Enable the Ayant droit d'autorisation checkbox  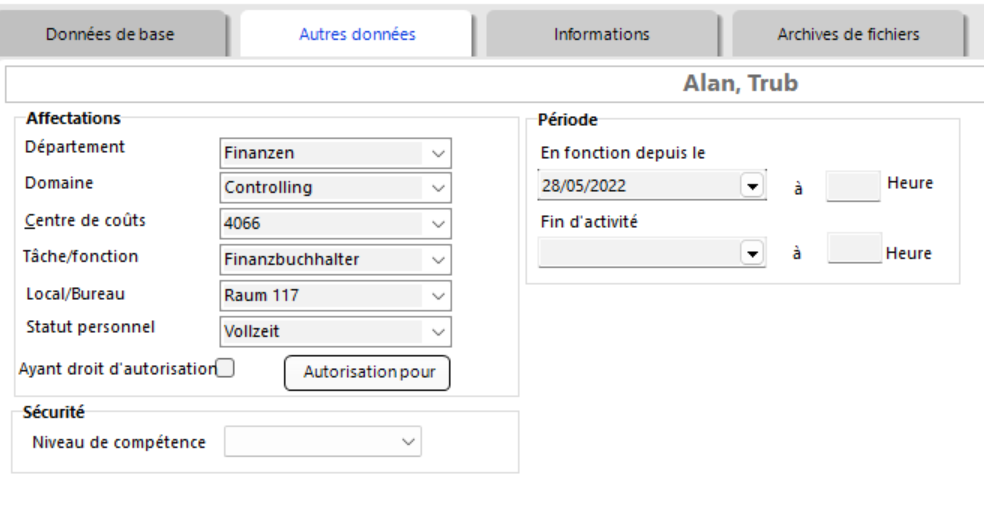pyautogui.click(x=226, y=368)
